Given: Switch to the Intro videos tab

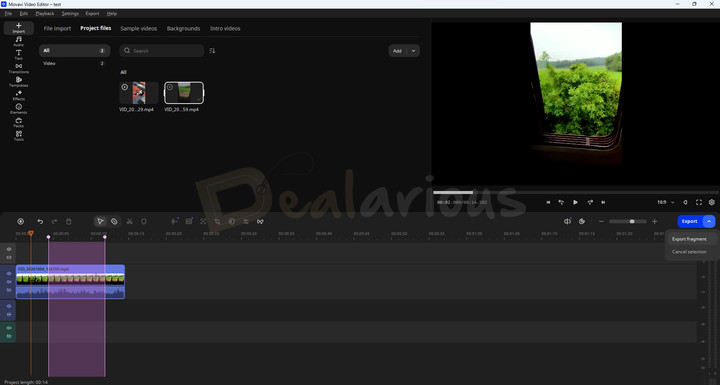Looking at the screenshot, I should [x=225, y=28].
